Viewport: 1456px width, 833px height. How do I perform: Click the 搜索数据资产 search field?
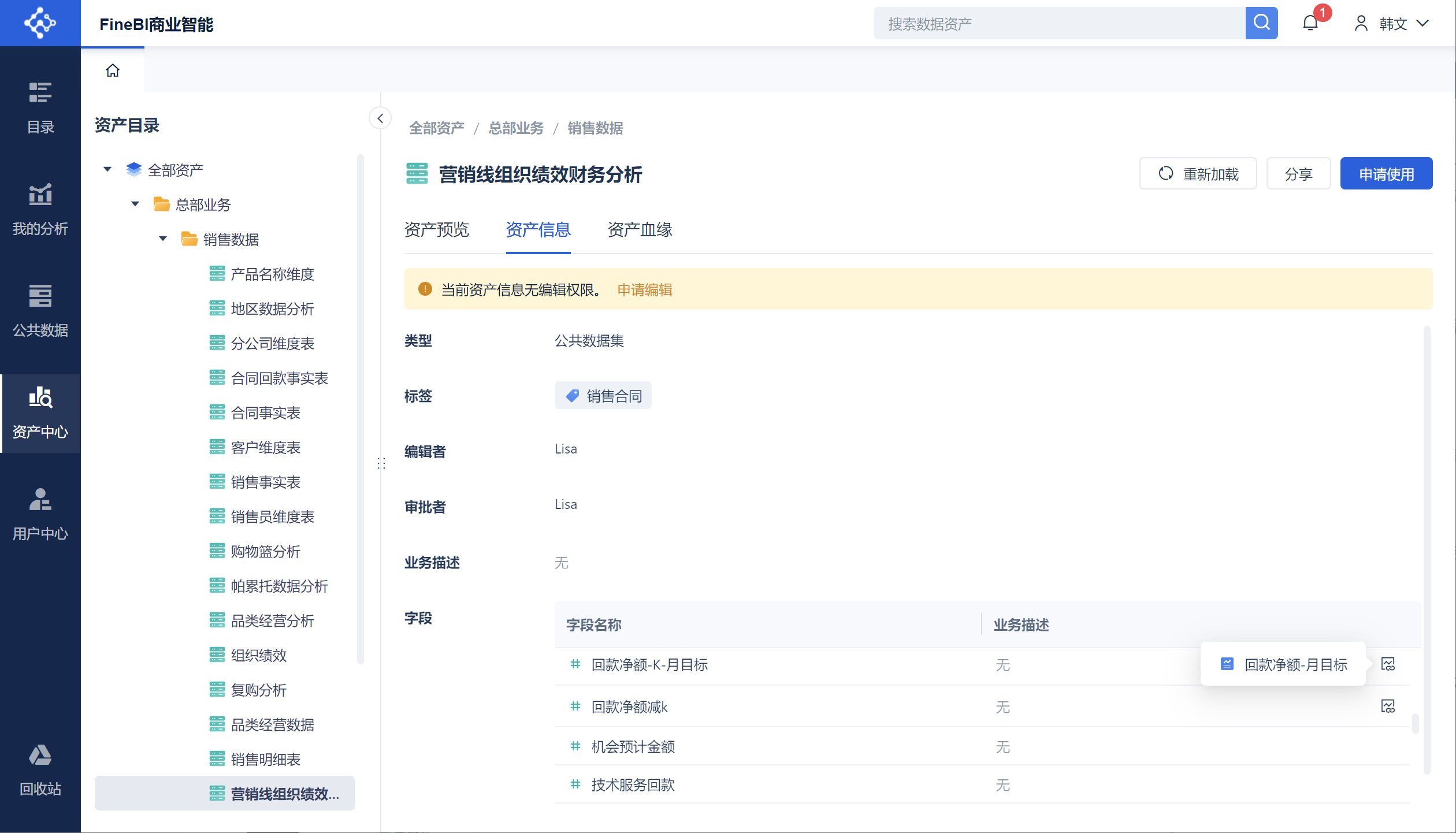point(1058,23)
